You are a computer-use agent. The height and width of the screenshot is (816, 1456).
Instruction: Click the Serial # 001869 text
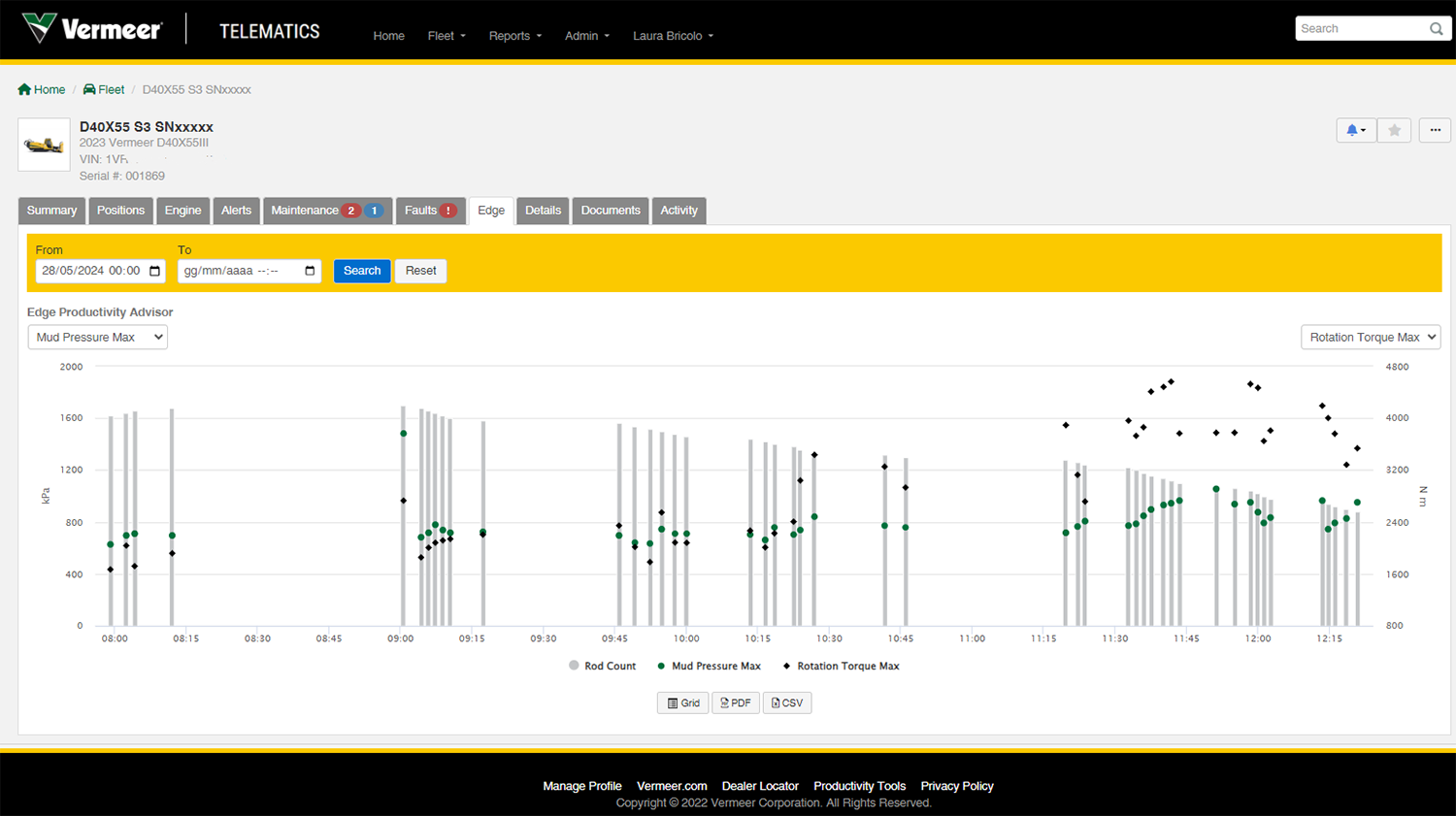pos(122,176)
